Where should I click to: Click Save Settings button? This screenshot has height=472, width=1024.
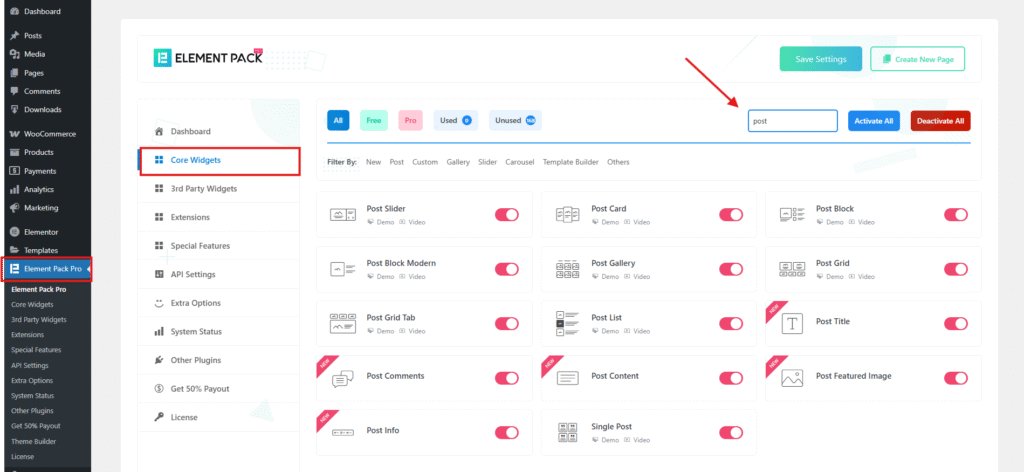click(821, 59)
